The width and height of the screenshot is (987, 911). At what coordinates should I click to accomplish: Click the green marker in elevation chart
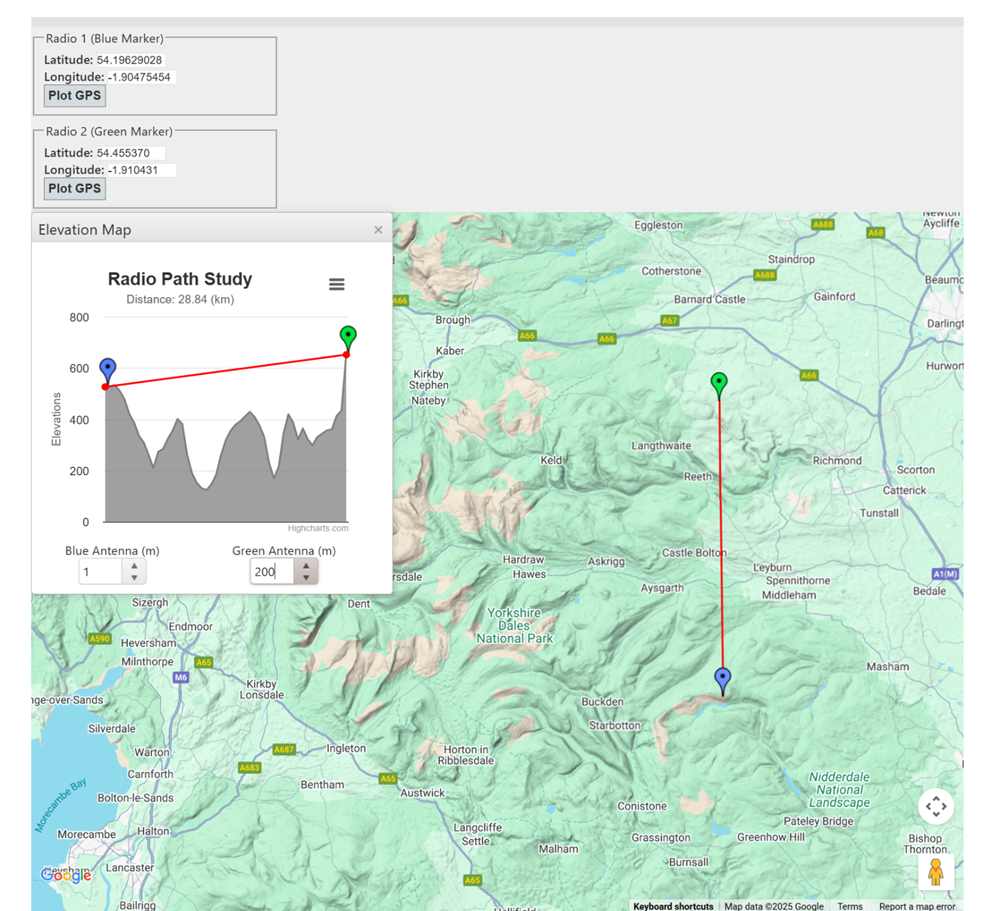point(348,337)
